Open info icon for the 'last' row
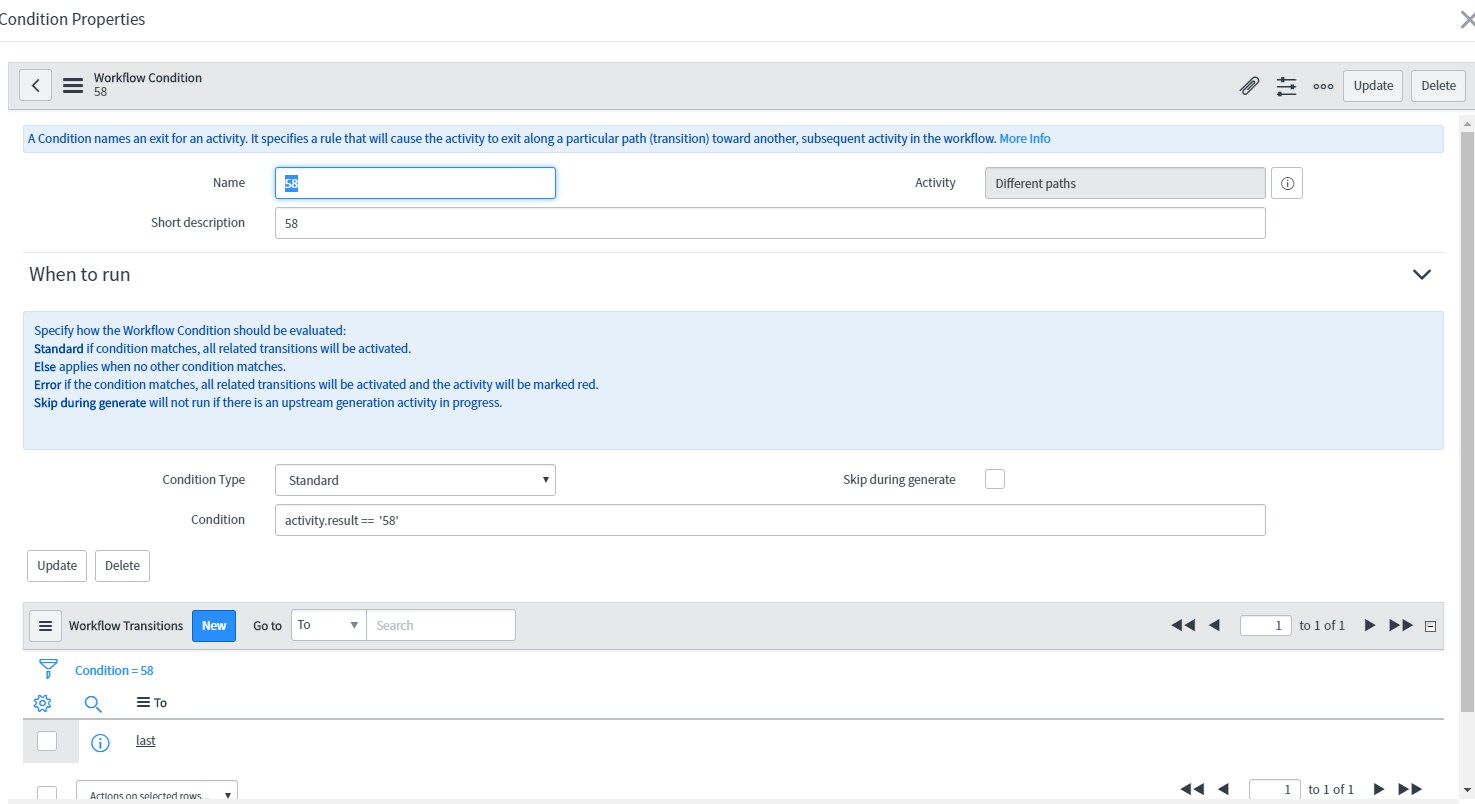Image resolution: width=1475 pixels, height=804 pixels. tap(100, 742)
